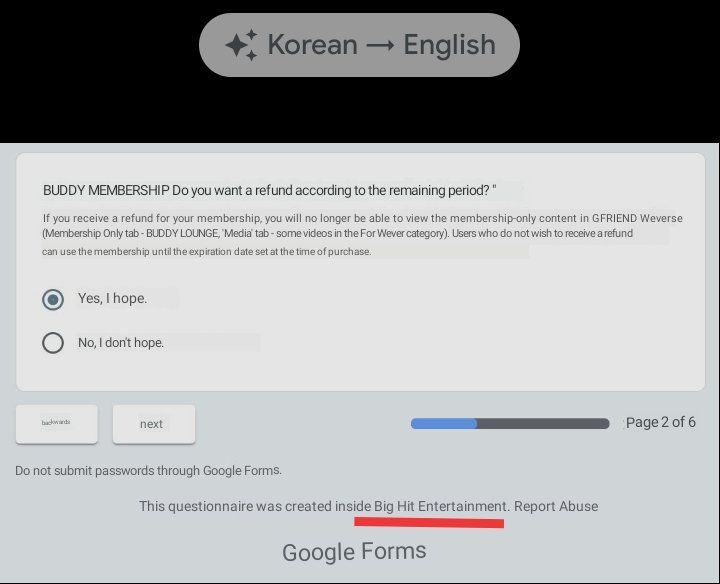The height and width of the screenshot is (584, 720).
Task: Open the Korean → English translation pill
Action: (359, 45)
